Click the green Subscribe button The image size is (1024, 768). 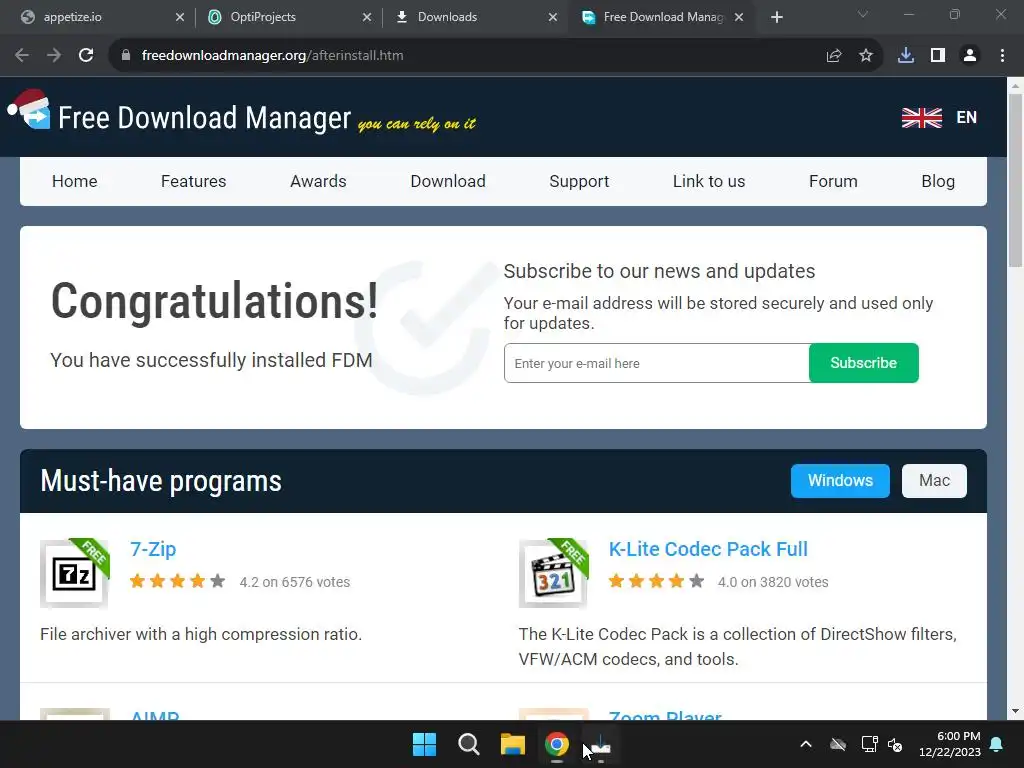(x=863, y=363)
